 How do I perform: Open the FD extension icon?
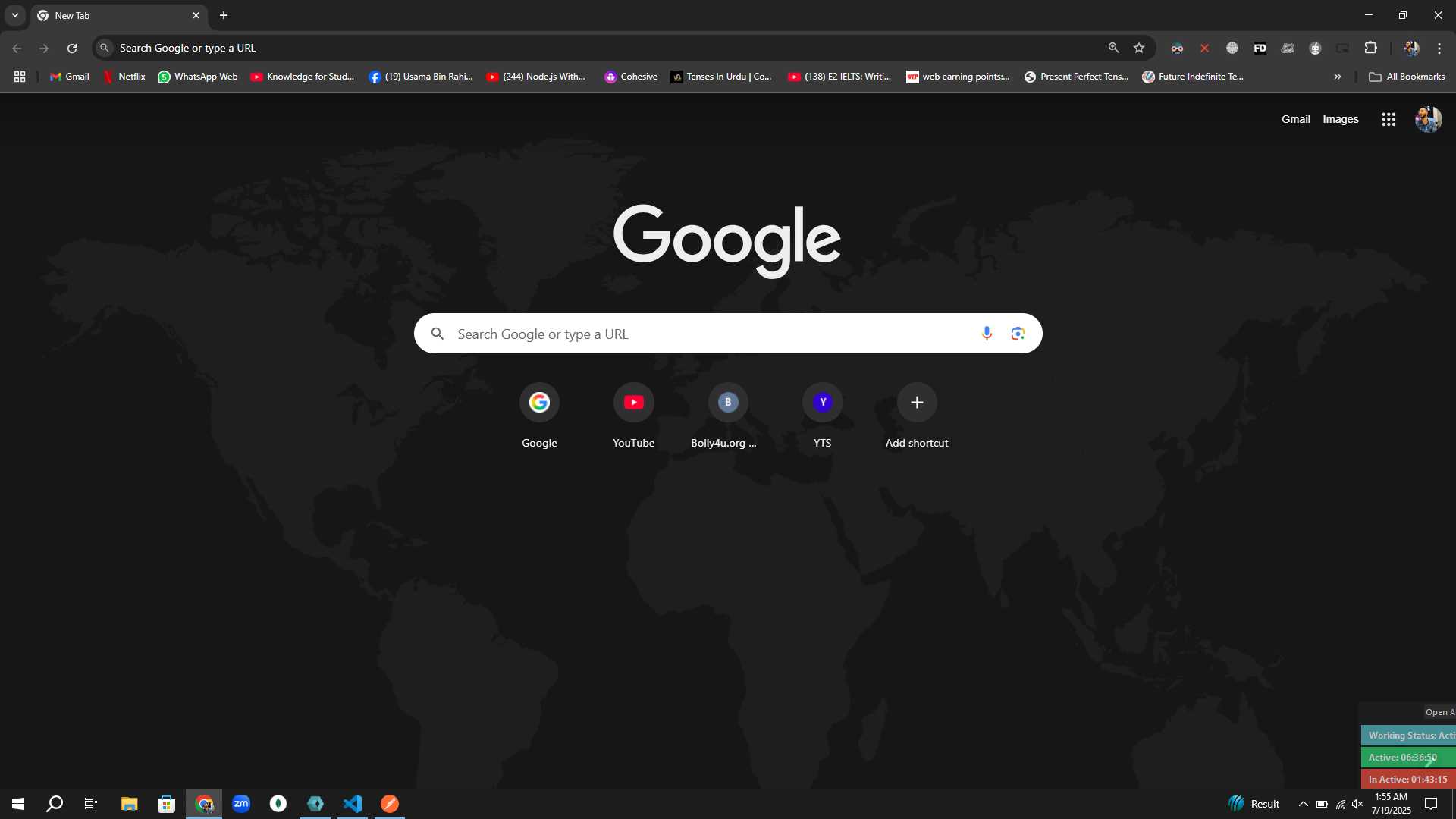(x=1260, y=48)
